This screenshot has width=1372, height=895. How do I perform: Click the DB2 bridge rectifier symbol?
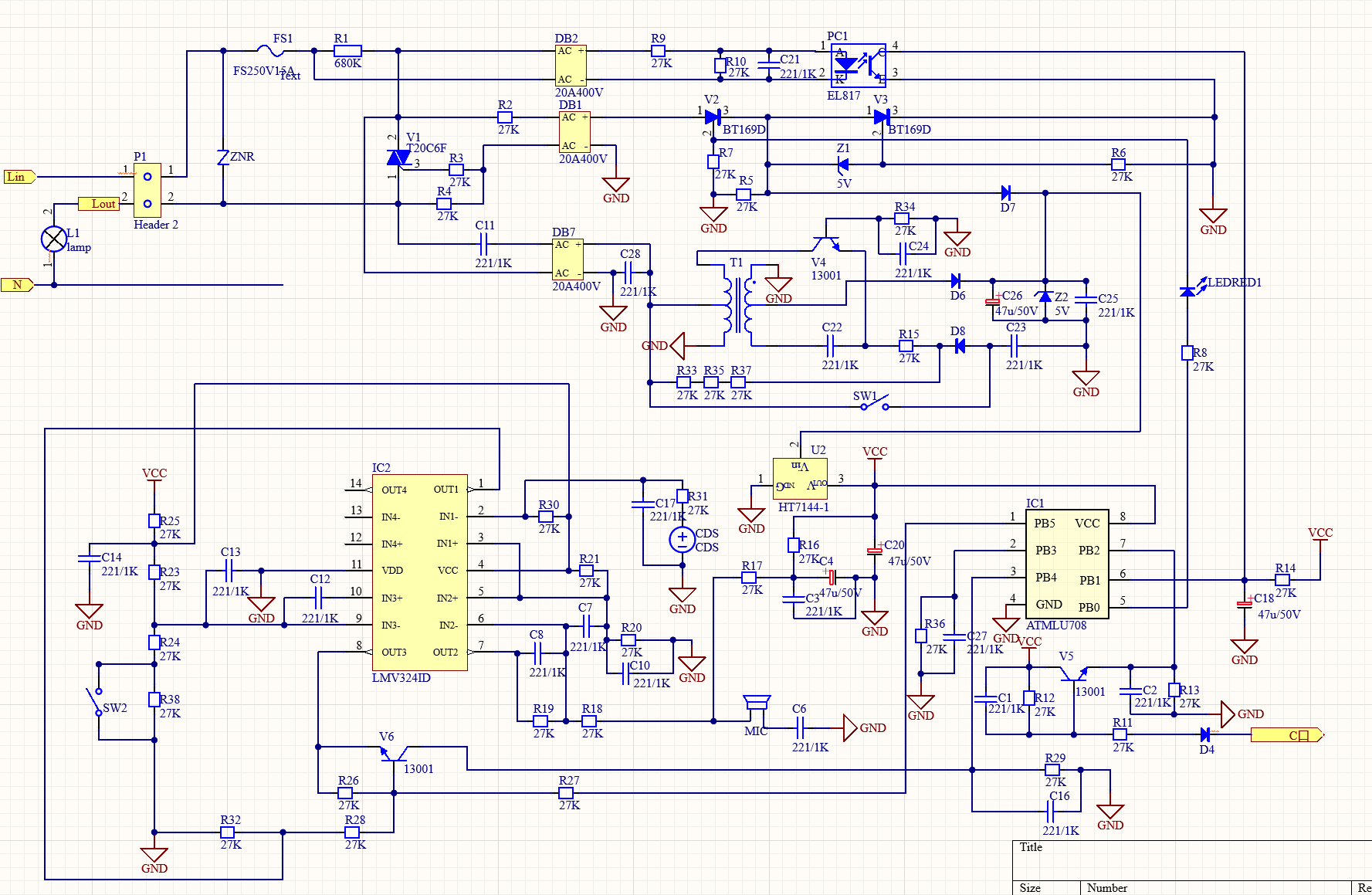coord(571,65)
